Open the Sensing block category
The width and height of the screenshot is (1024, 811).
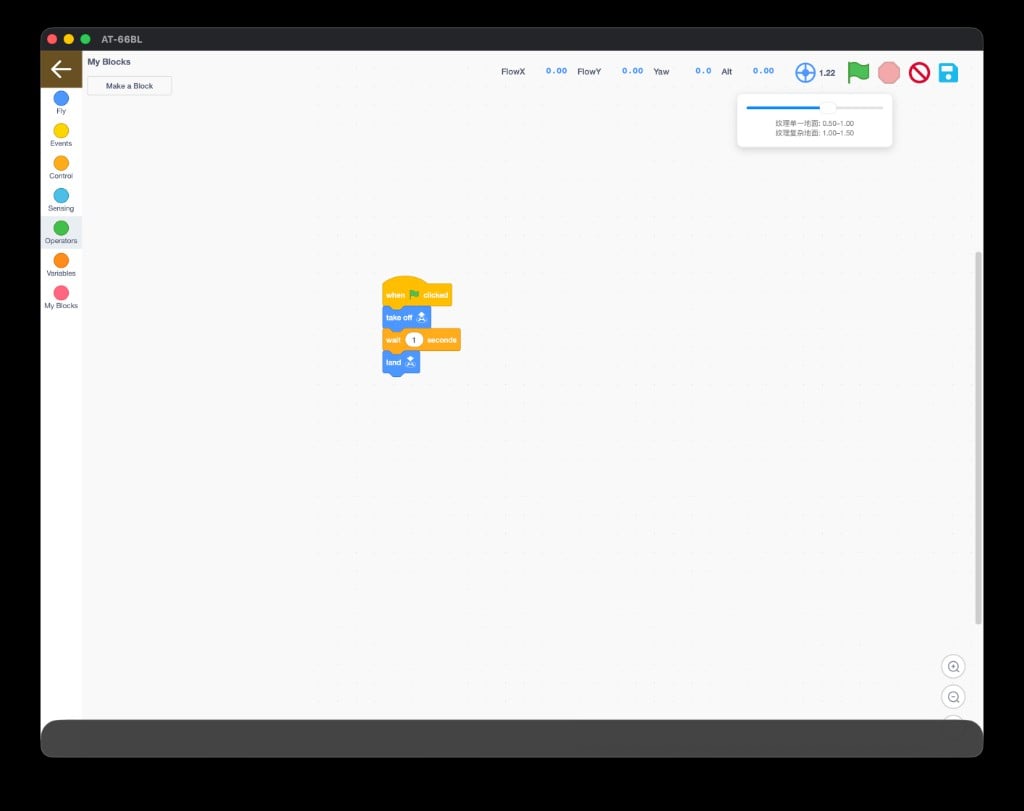click(x=61, y=200)
